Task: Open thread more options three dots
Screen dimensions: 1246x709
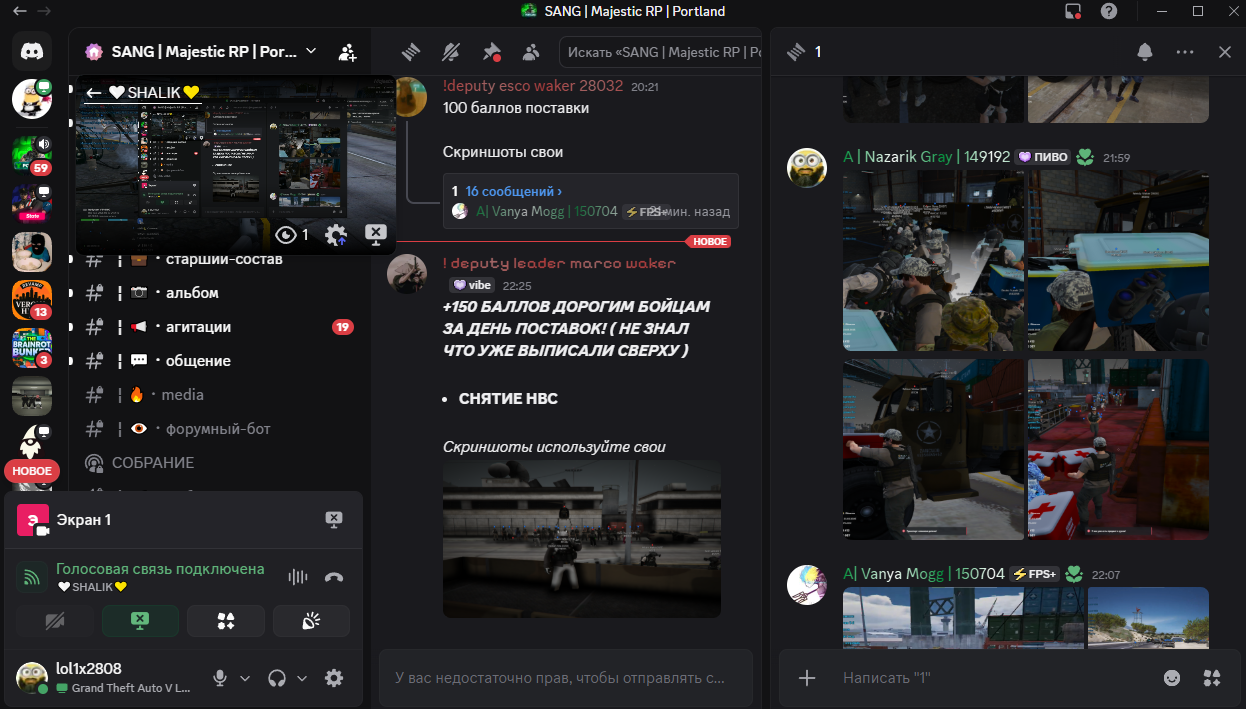Action: pyautogui.click(x=1185, y=52)
